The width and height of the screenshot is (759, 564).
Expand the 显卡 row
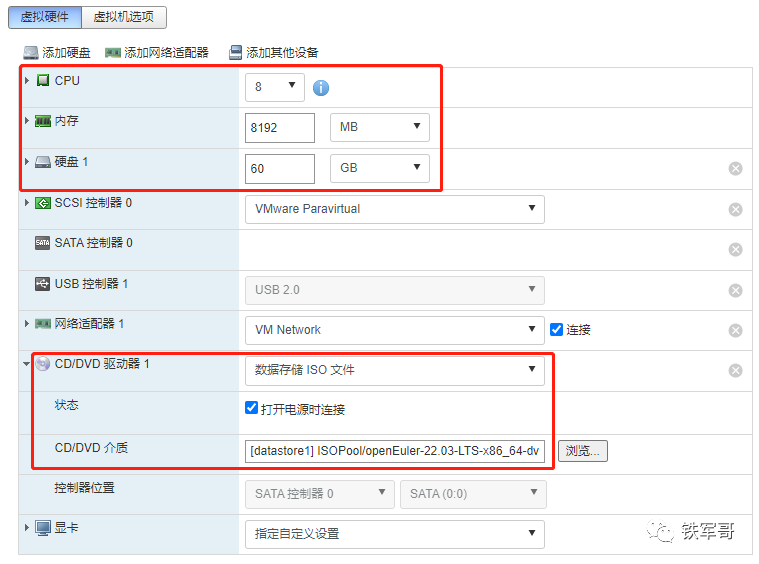(x=27, y=527)
